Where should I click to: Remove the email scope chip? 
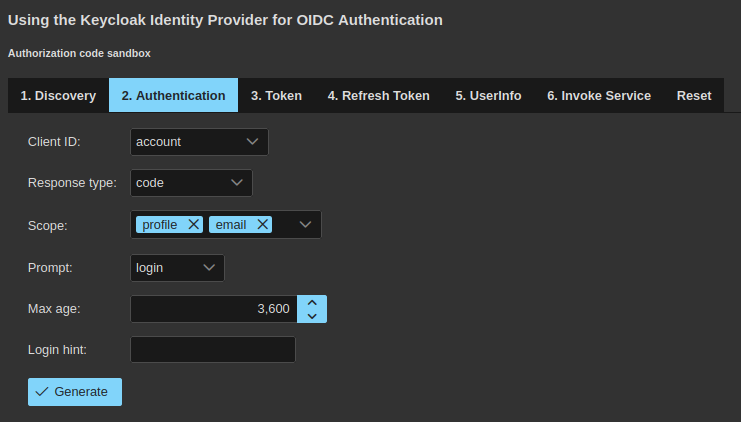263,224
